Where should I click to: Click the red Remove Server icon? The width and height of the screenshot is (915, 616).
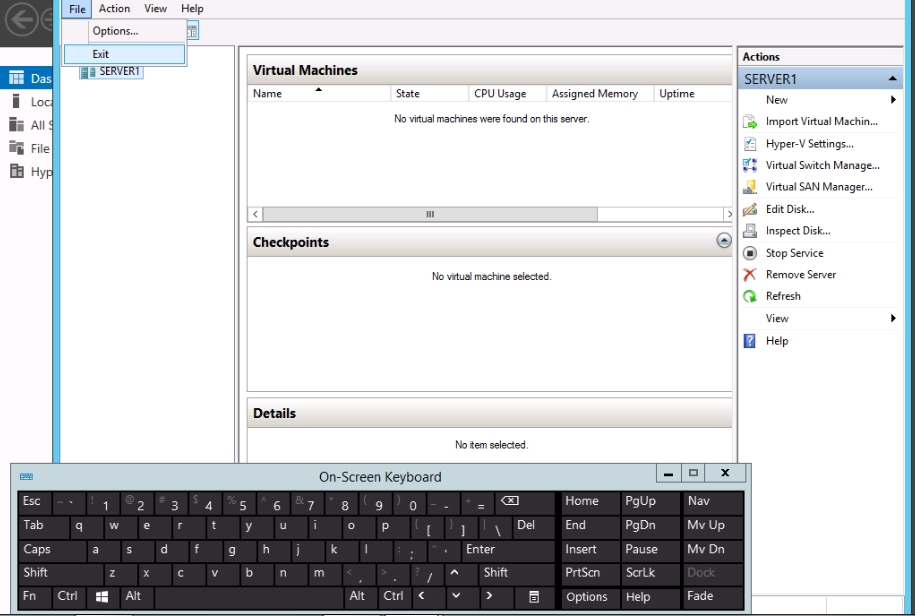749,275
